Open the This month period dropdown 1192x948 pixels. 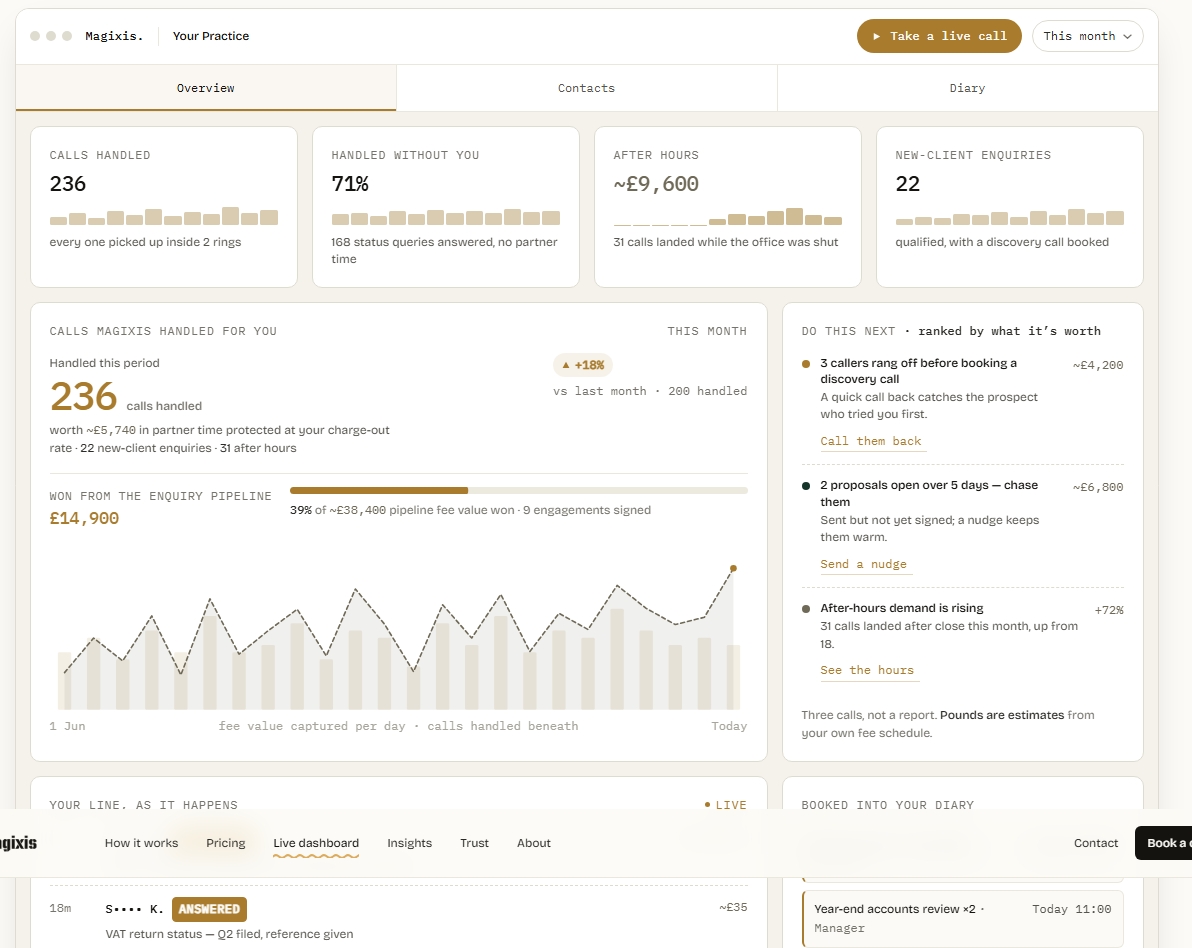click(1087, 36)
